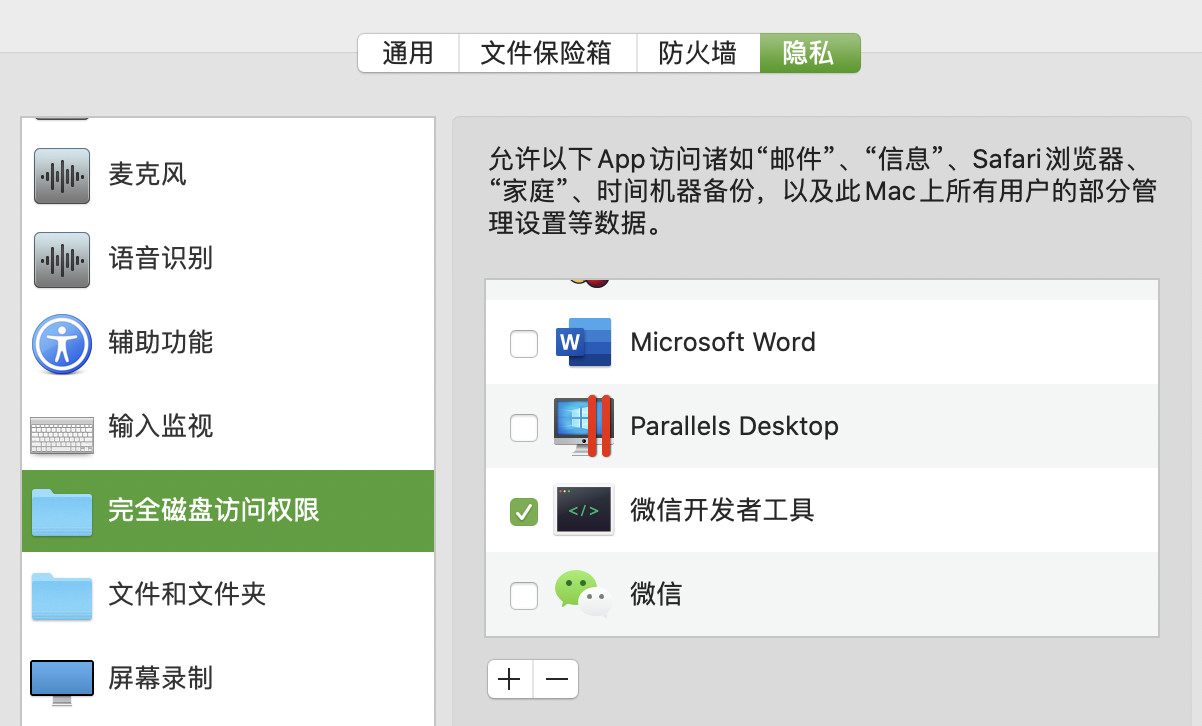Click the Parallels Desktop app icon
The height and width of the screenshot is (726, 1202).
point(583,426)
